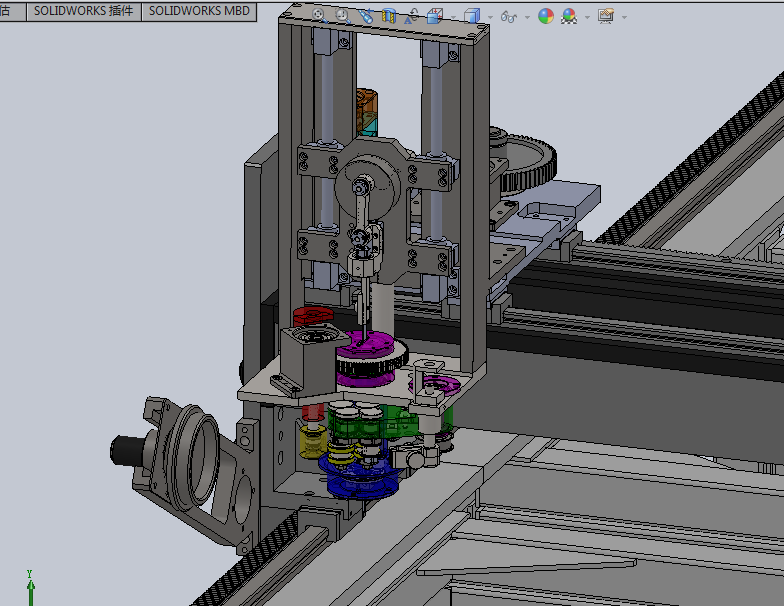Expand the Apply Scene dropdown arrow
Image resolution: width=784 pixels, height=606 pixels.
point(587,18)
